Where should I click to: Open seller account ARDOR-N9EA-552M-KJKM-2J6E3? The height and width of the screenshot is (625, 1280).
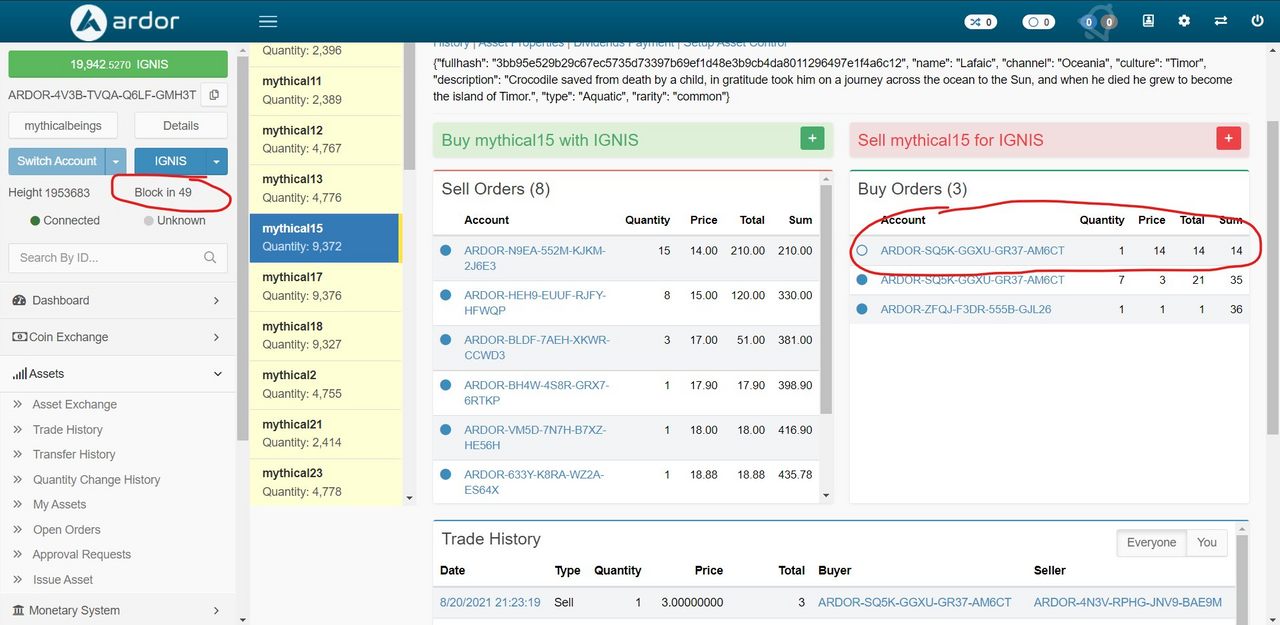pyautogui.click(x=535, y=258)
